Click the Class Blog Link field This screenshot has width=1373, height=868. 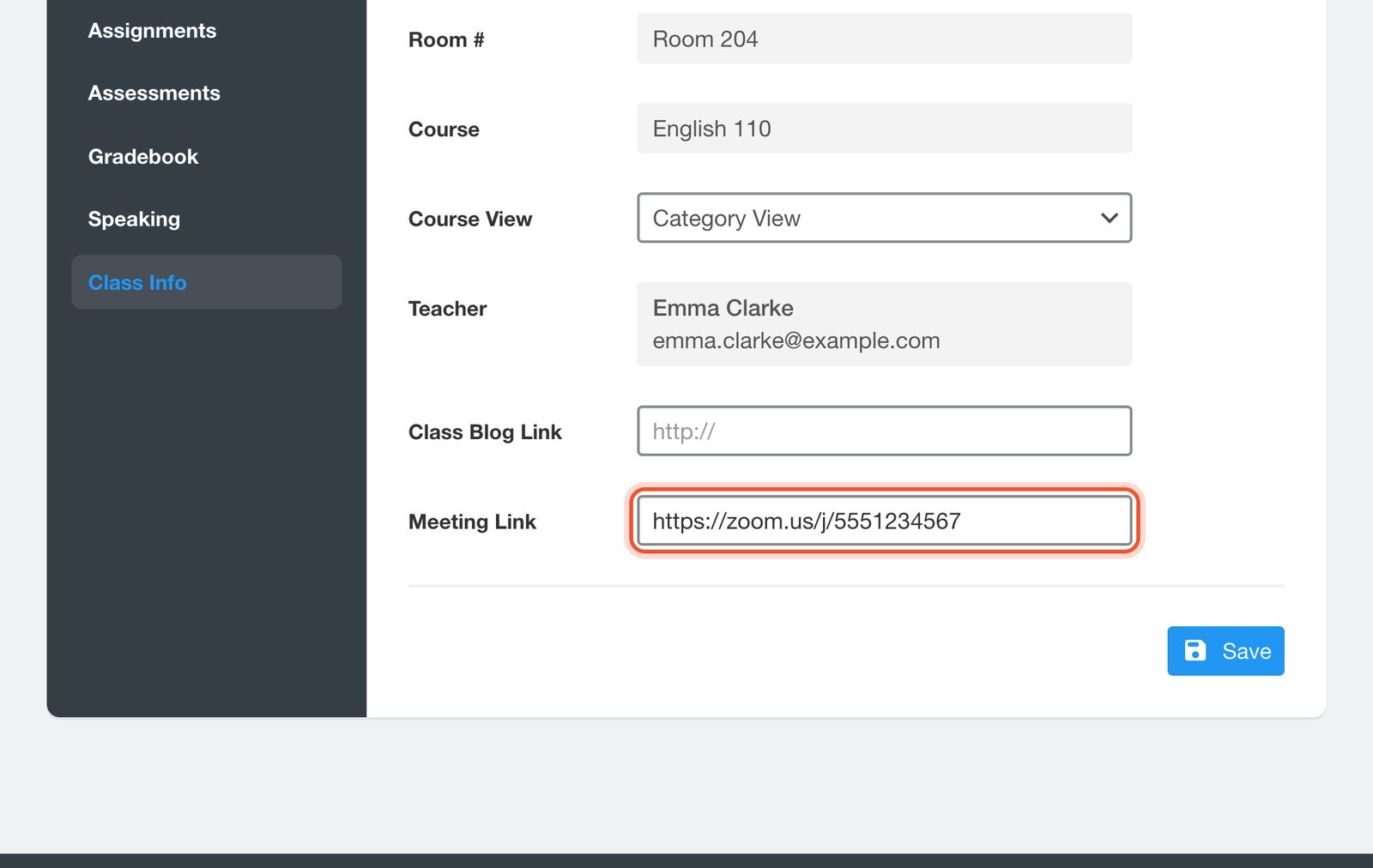884,431
